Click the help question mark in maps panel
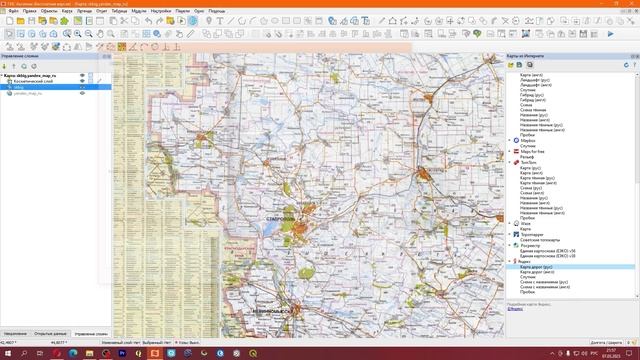640x360 pixels. (x=635, y=65)
